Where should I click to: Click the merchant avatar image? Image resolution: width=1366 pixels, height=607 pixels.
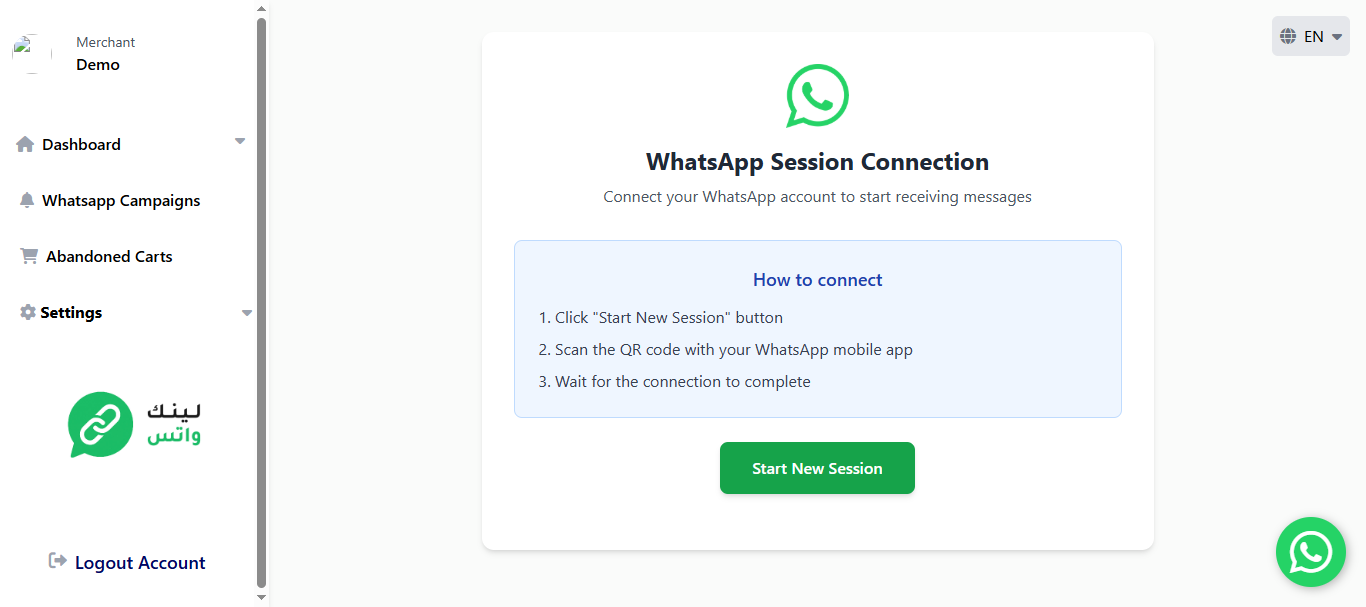pyautogui.click(x=32, y=53)
